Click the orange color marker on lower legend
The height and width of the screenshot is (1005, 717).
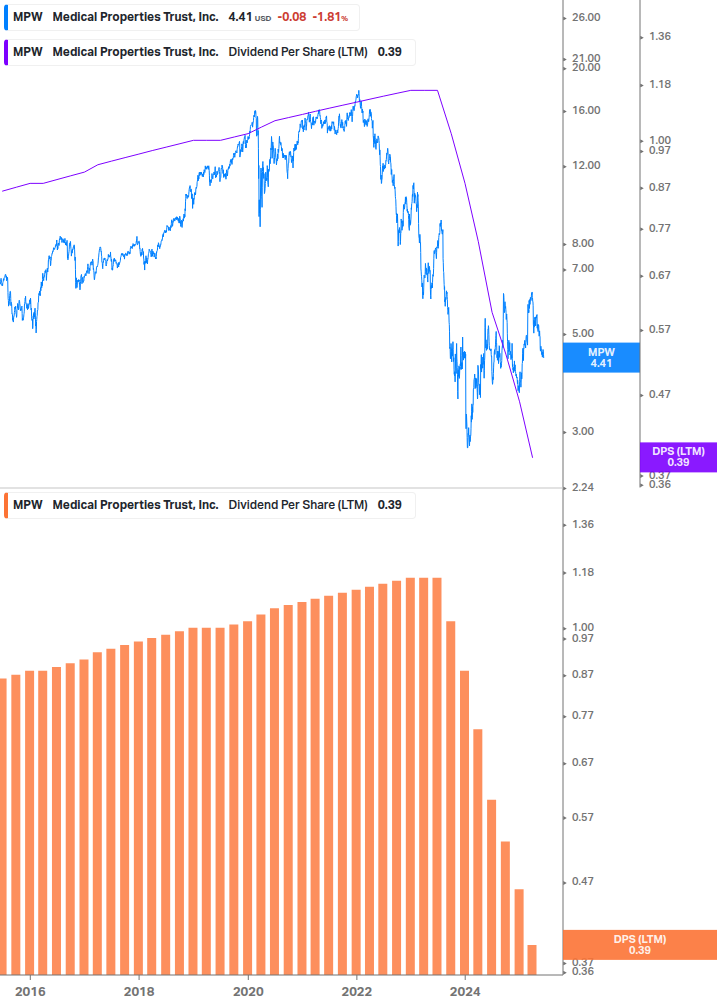(6, 505)
